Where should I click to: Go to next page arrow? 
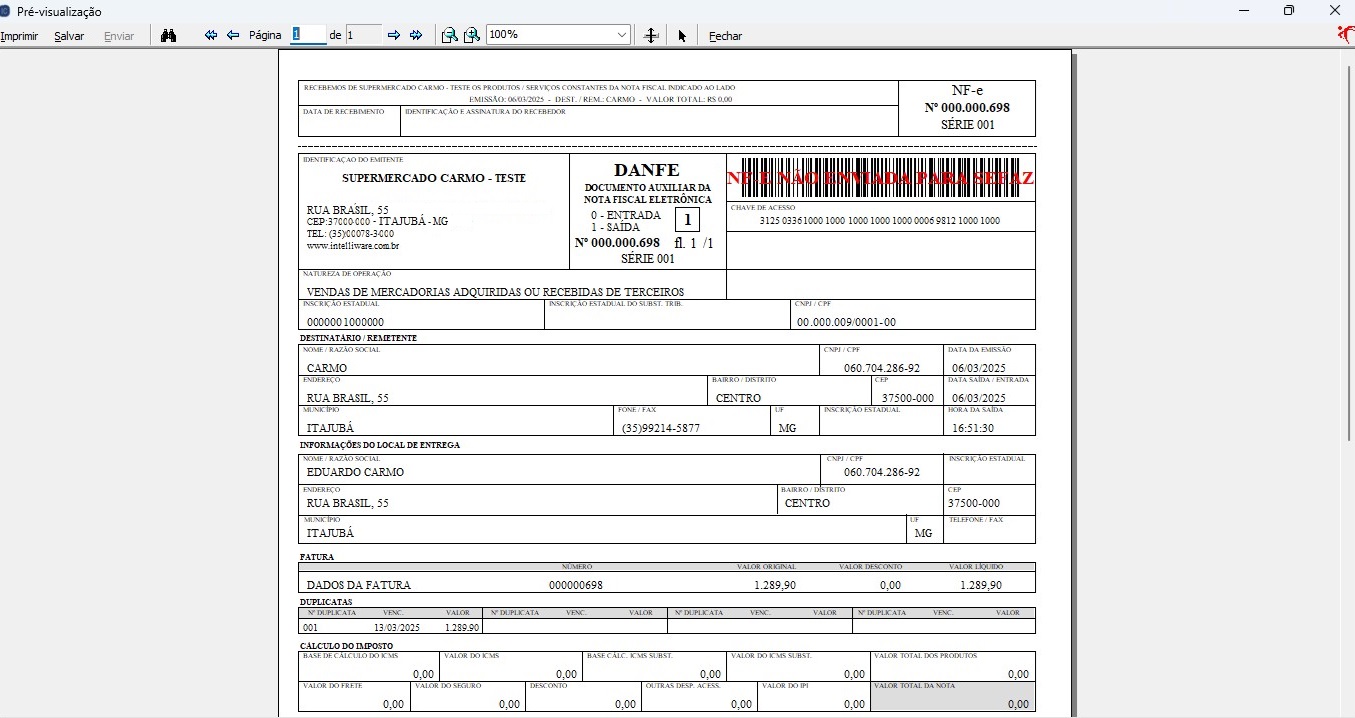tap(393, 35)
